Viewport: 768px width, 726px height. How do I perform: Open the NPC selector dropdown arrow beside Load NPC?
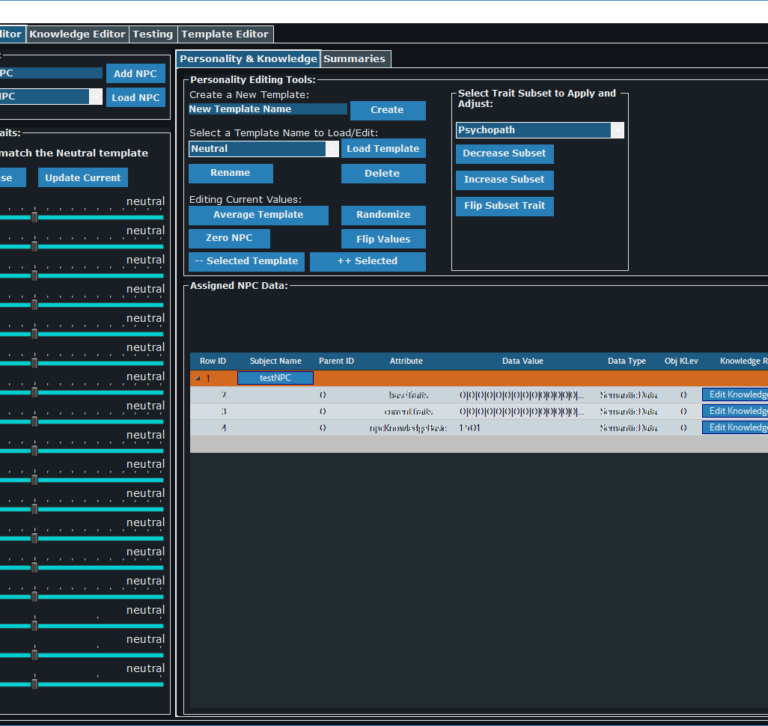96,97
